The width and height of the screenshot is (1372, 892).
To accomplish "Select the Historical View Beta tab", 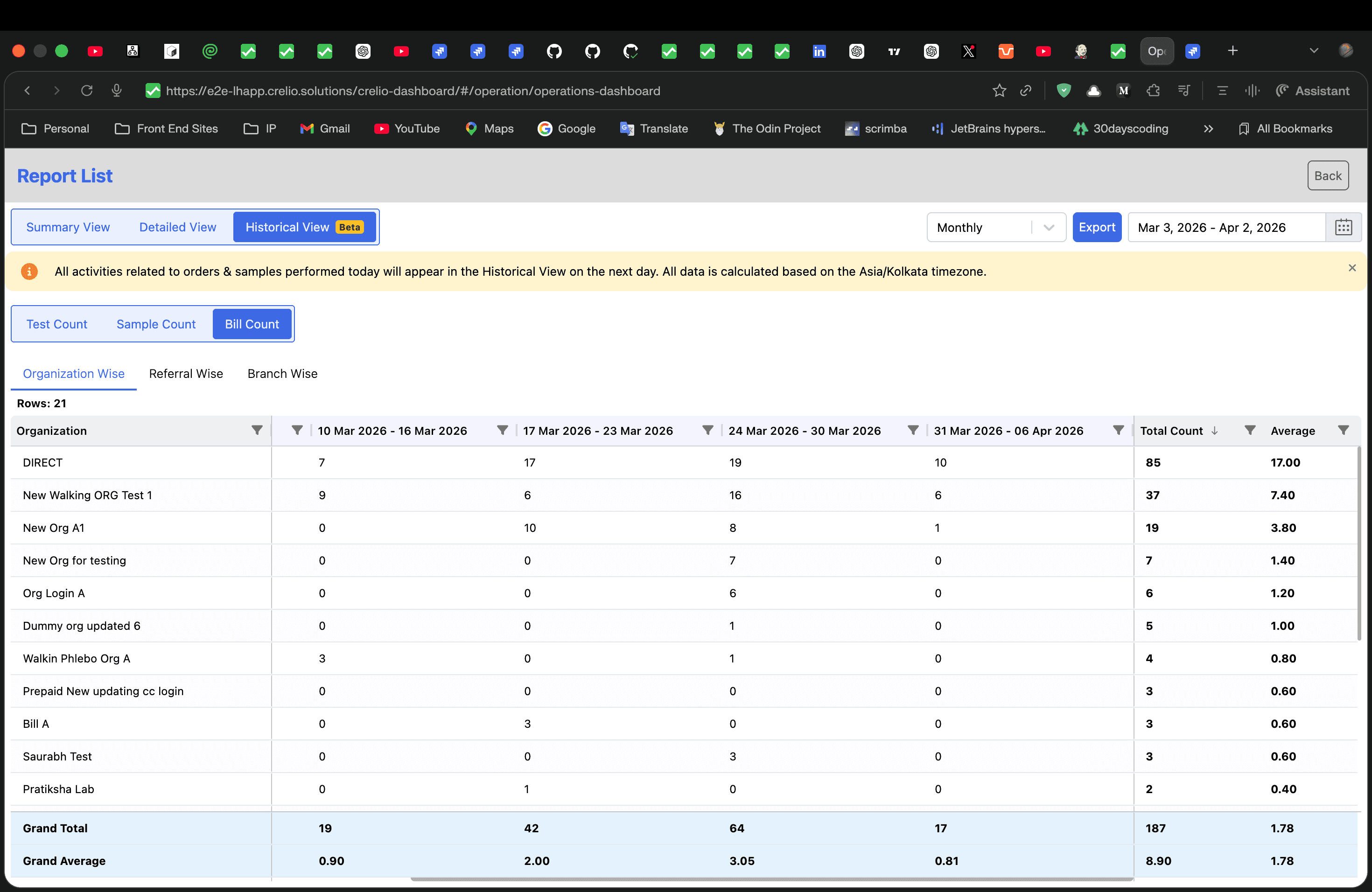I will click(304, 227).
